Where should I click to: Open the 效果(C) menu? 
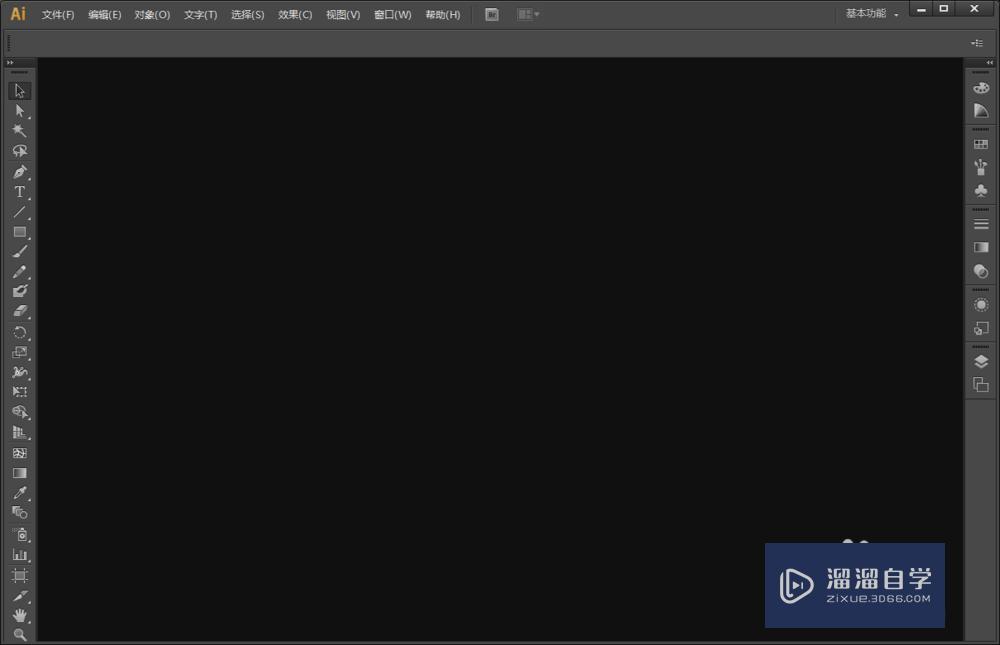point(295,15)
